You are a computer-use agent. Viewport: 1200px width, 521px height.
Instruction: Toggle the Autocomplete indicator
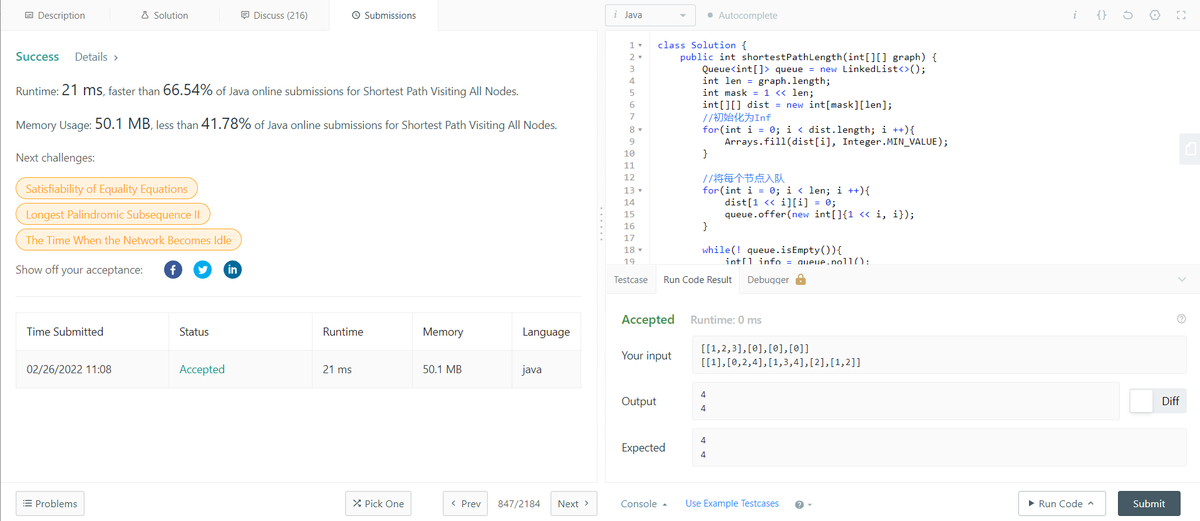(x=742, y=16)
